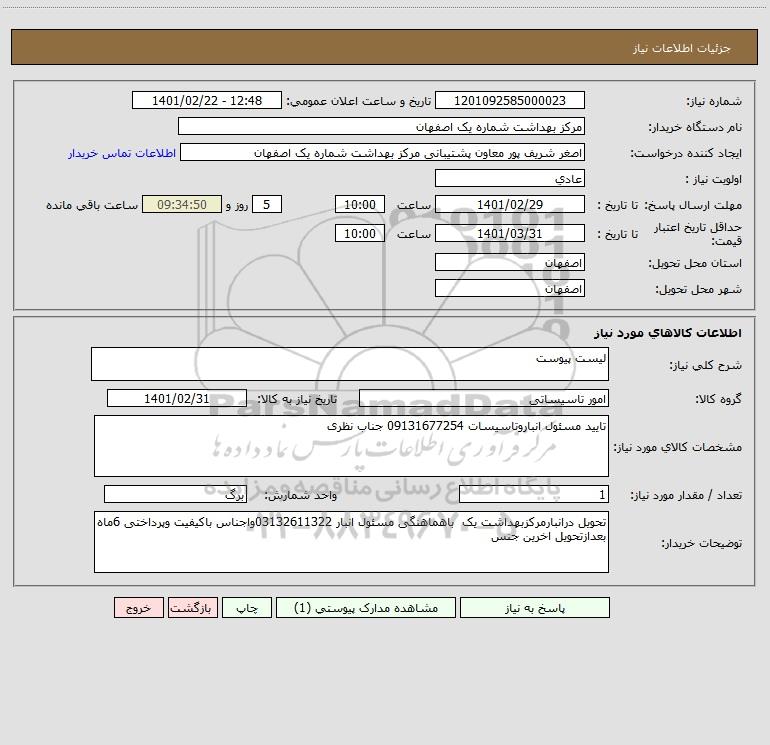Image resolution: width=770 pixels, height=745 pixels.
Task: Click the نام دستگاه خریدار field
Action: (381, 126)
